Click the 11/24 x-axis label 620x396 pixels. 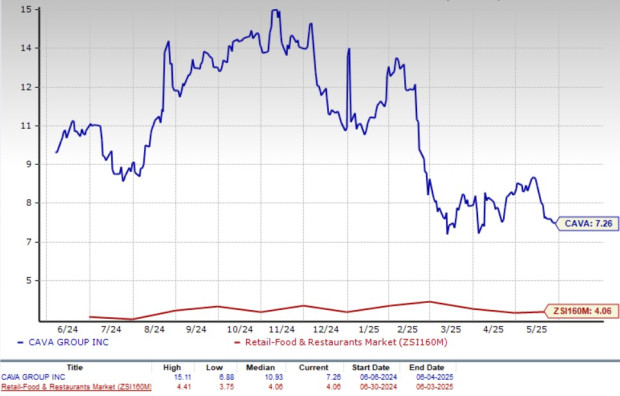tap(282, 329)
